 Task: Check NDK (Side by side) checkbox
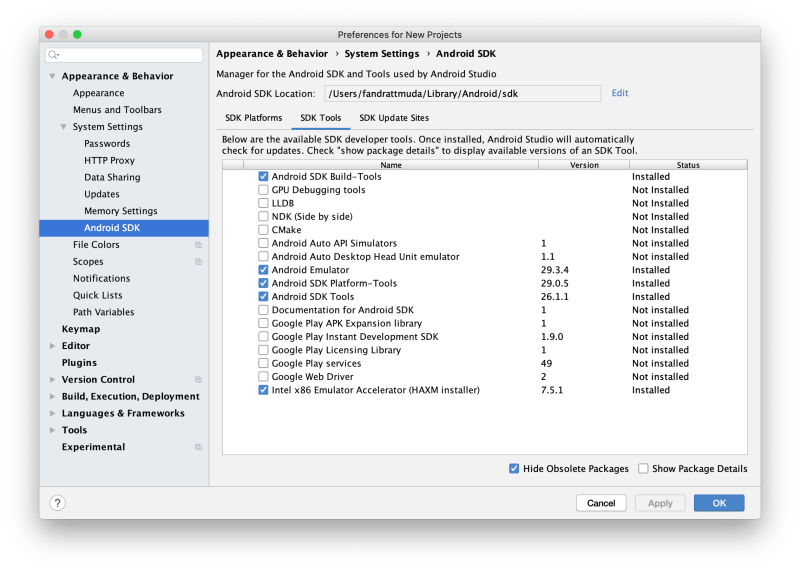point(263,216)
